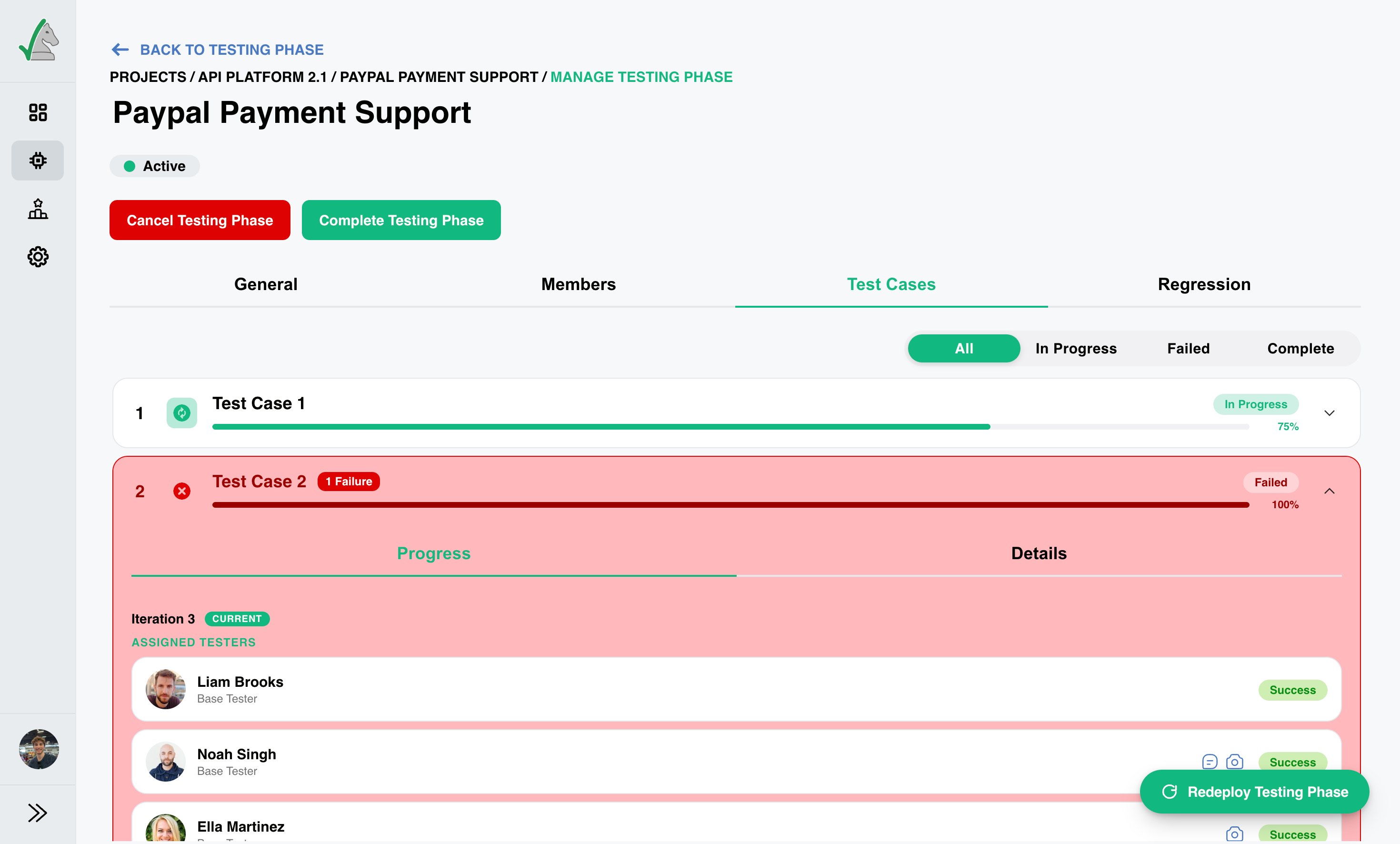Open the dashboard grid icon in sidebar

pos(38,112)
